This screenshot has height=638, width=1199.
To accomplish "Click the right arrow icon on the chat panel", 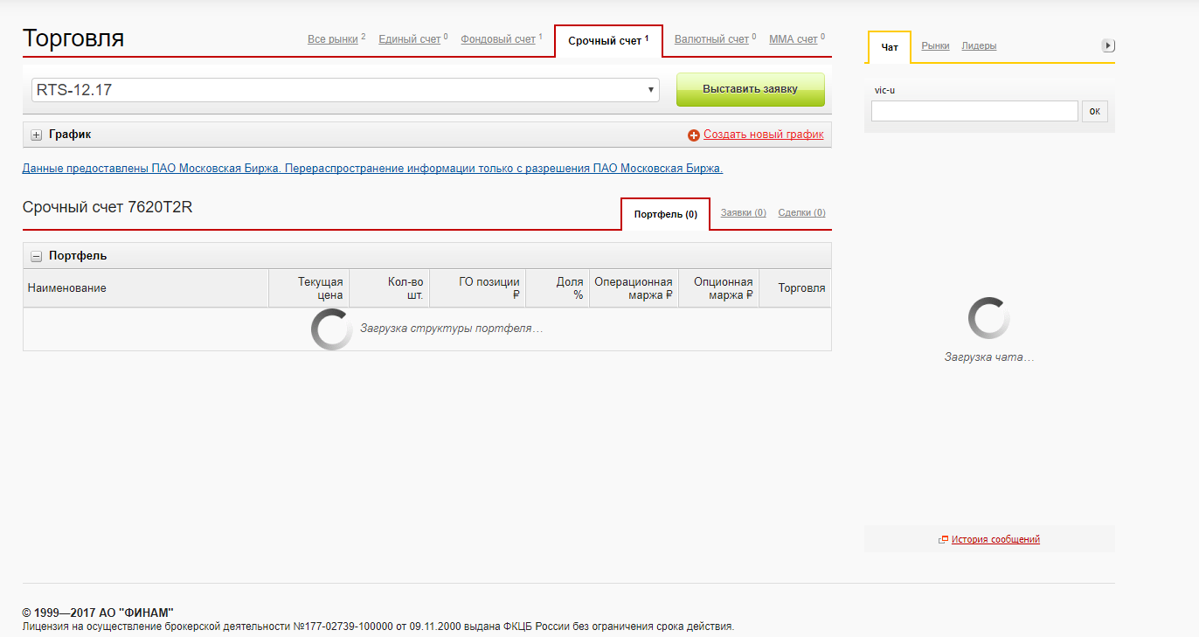I will tap(1108, 45).
